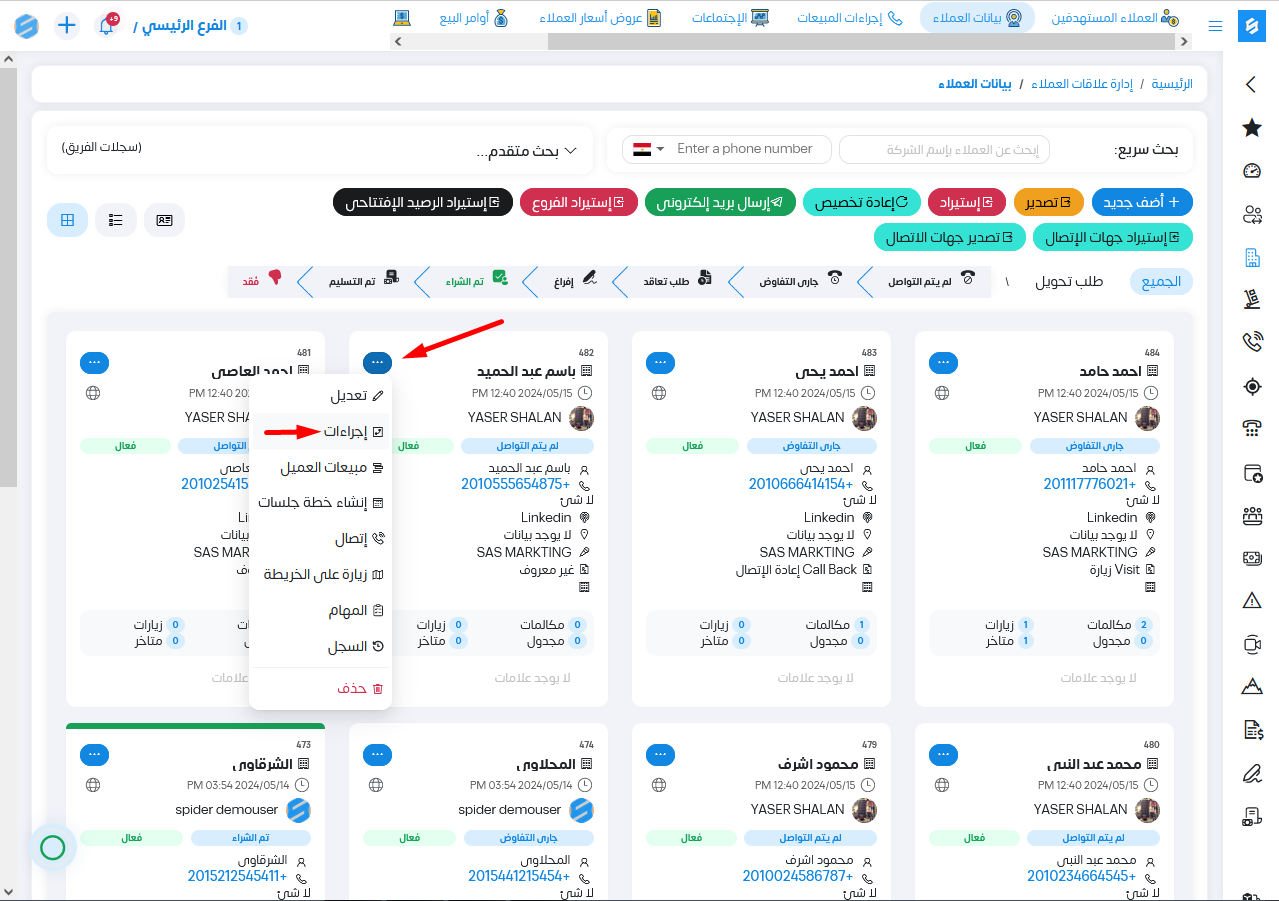The width and height of the screenshot is (1279, 901).
Task: Click the warning triangle sidebar icon
Action: click(x=1251, y=600)
